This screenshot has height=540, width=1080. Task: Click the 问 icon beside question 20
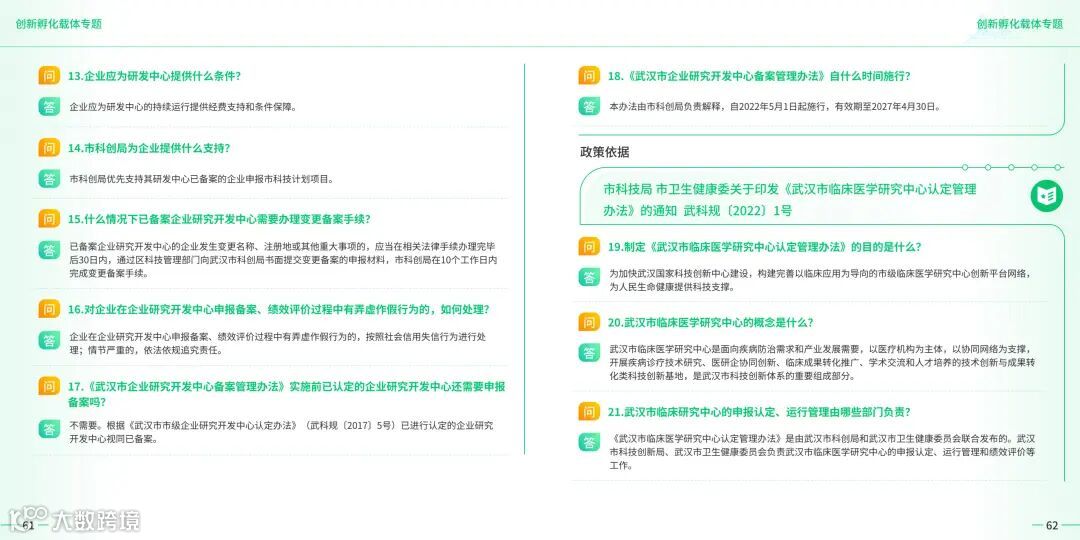click(x=589, y=322)
